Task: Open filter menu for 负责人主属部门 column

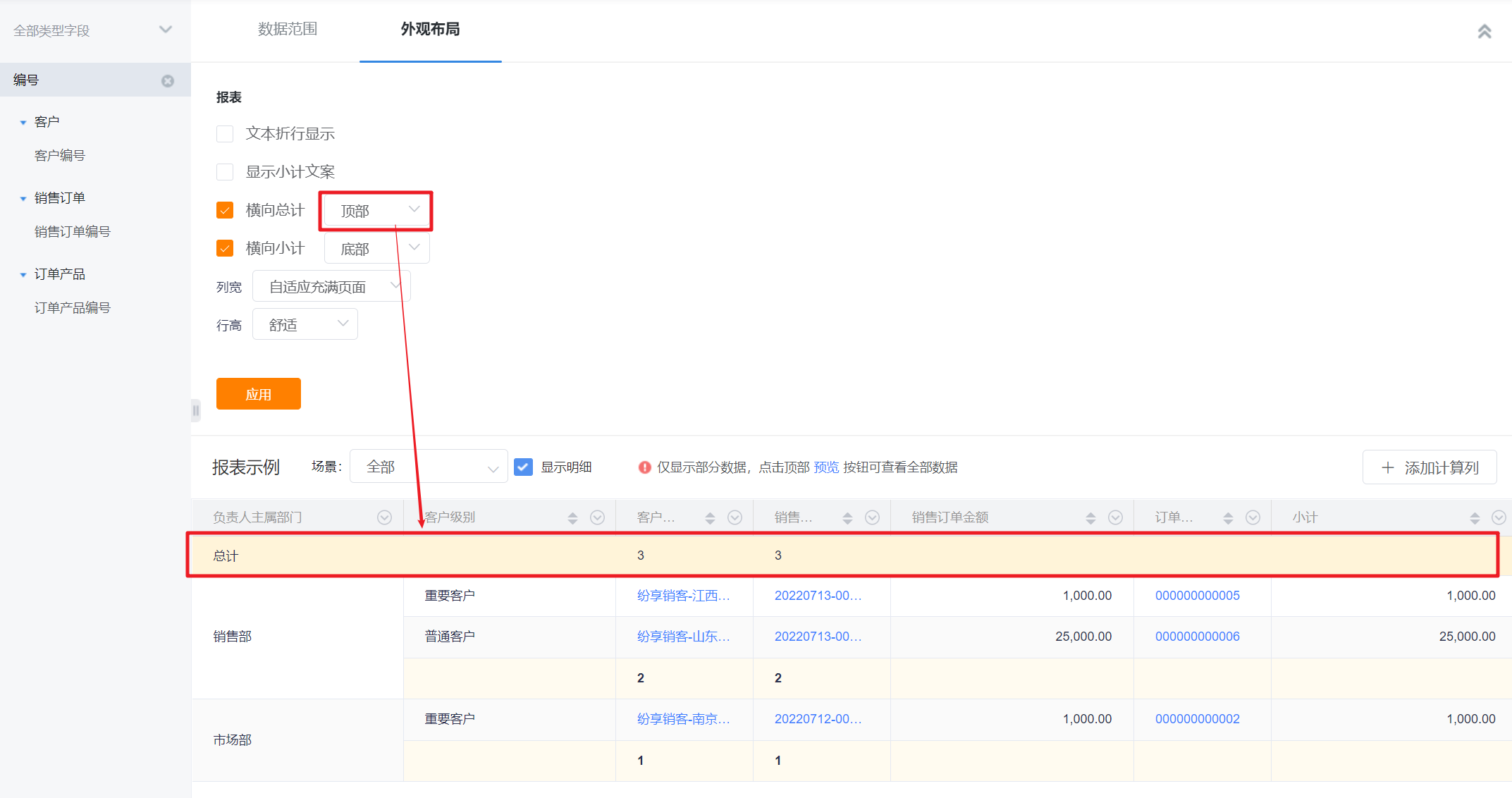Action: (x=384, y=517)
